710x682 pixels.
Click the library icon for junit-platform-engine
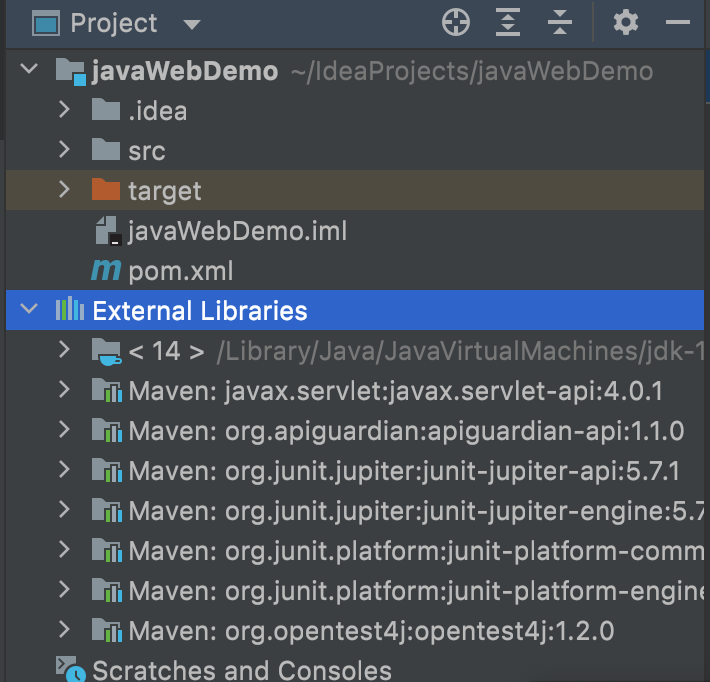pos(106,590)
